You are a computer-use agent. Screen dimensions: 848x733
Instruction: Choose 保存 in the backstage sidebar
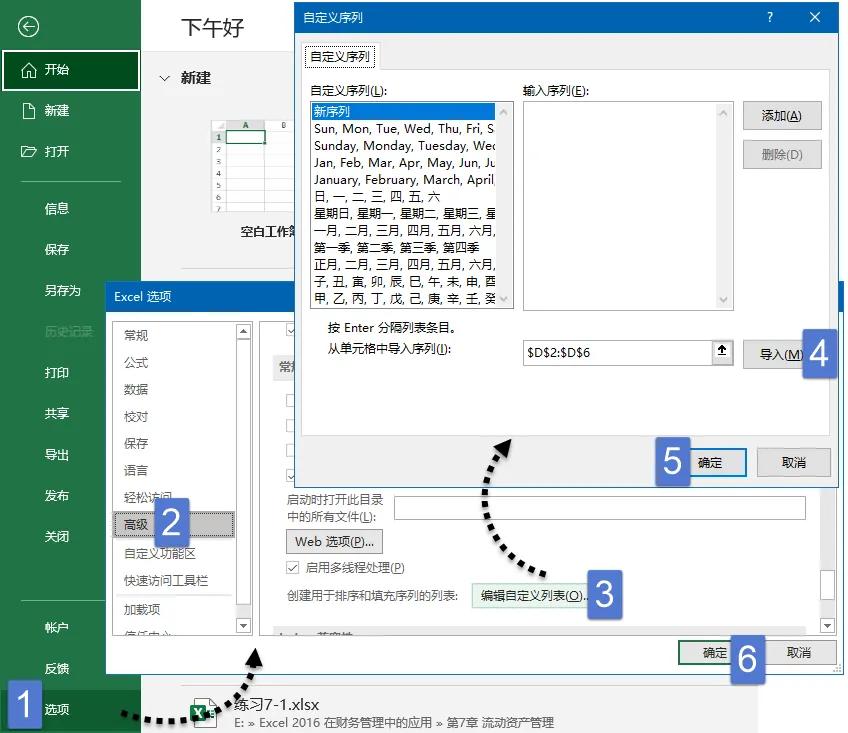(56, 249)
